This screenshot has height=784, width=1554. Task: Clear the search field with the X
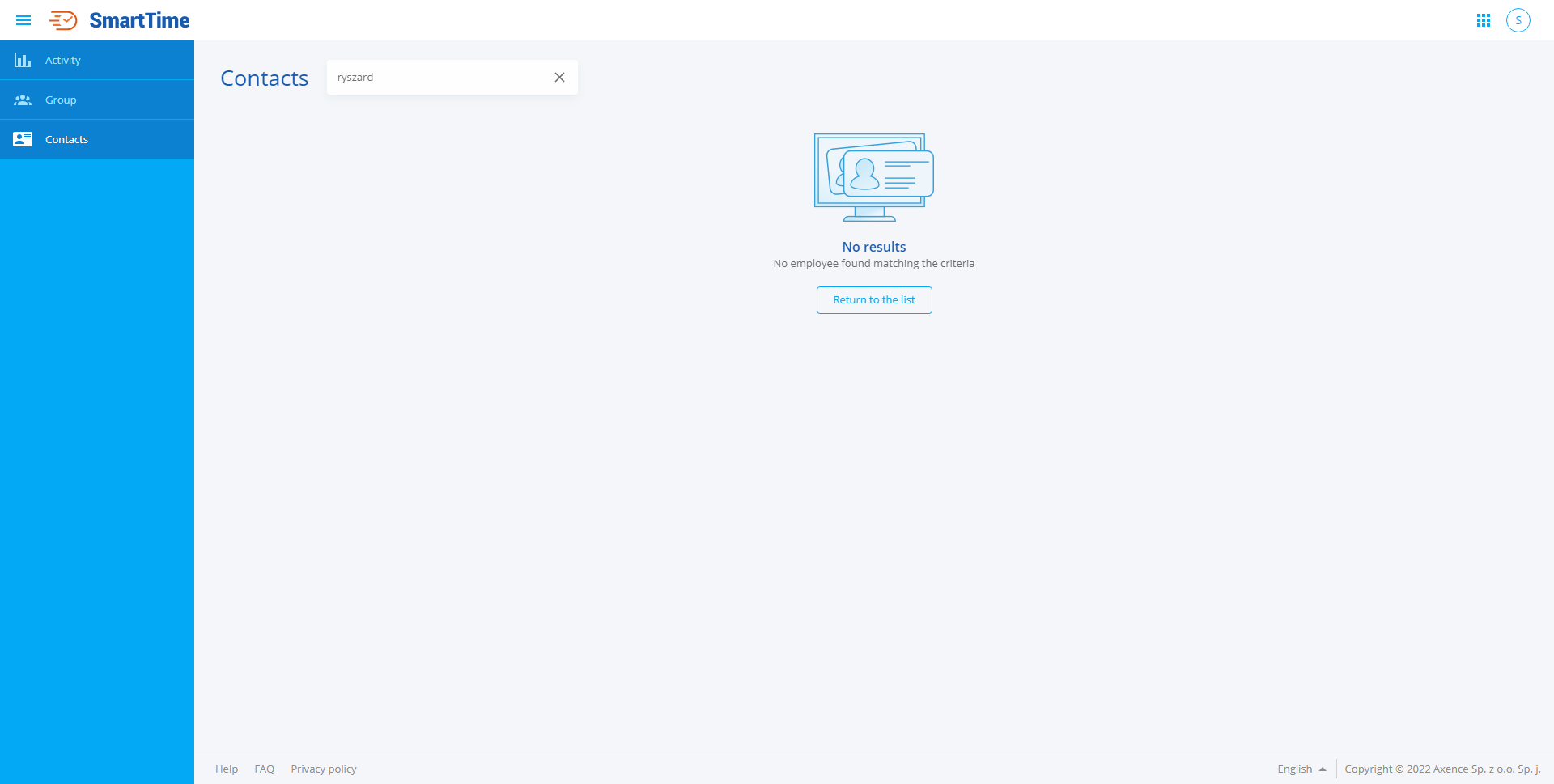(x=559, y=78)
